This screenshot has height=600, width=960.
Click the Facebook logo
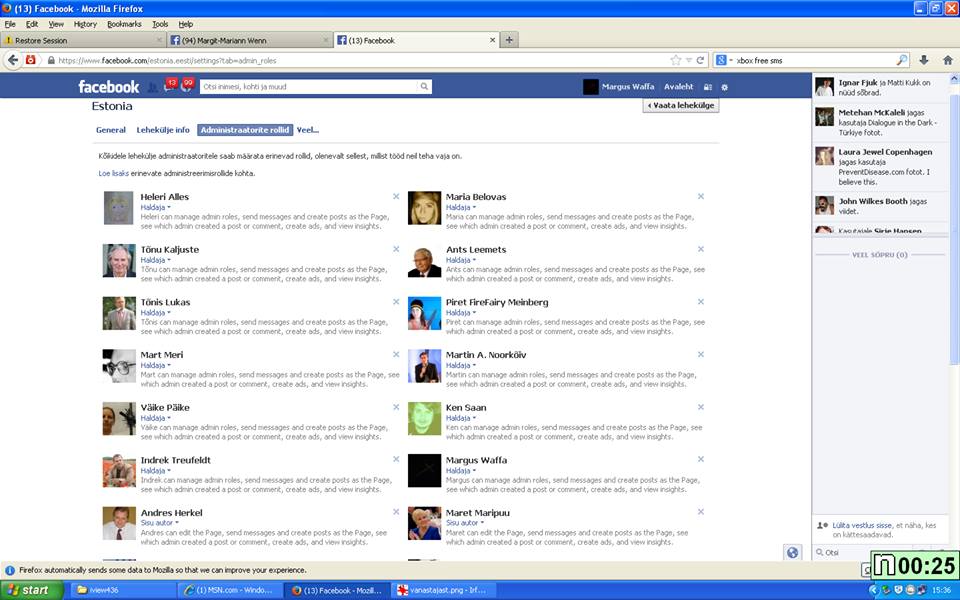[x=108, y=87]
